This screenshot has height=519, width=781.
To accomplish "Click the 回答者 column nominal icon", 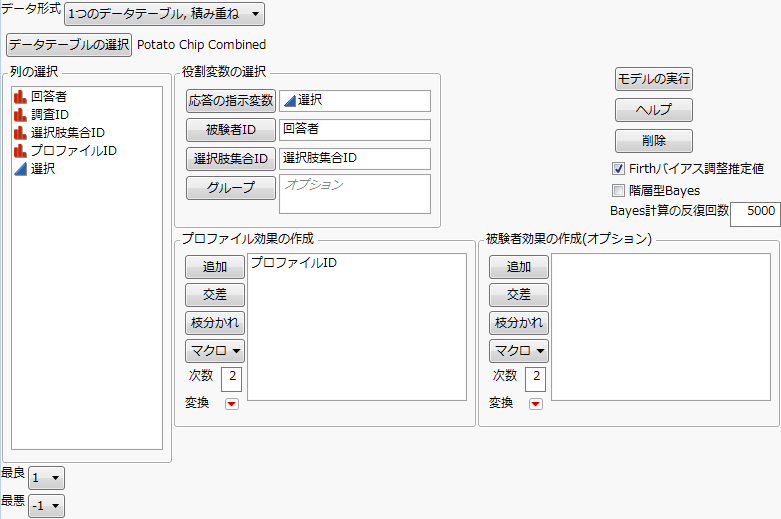I will (19, 98).
